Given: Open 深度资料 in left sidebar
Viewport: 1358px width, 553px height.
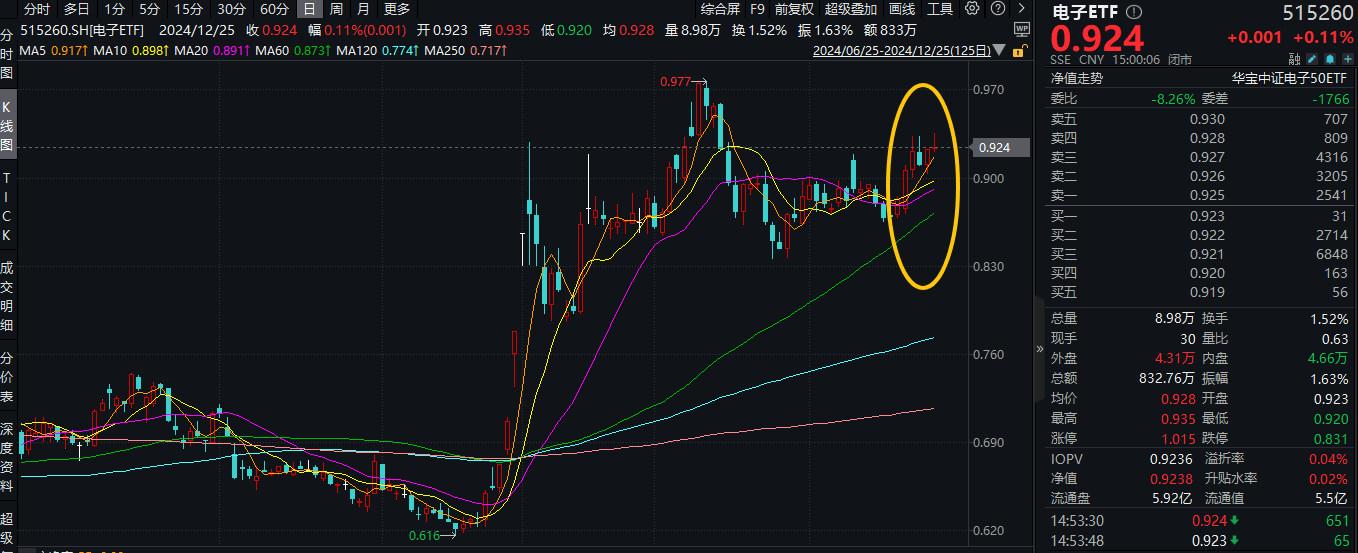Looking at the screenshot, I should [8, 457].
